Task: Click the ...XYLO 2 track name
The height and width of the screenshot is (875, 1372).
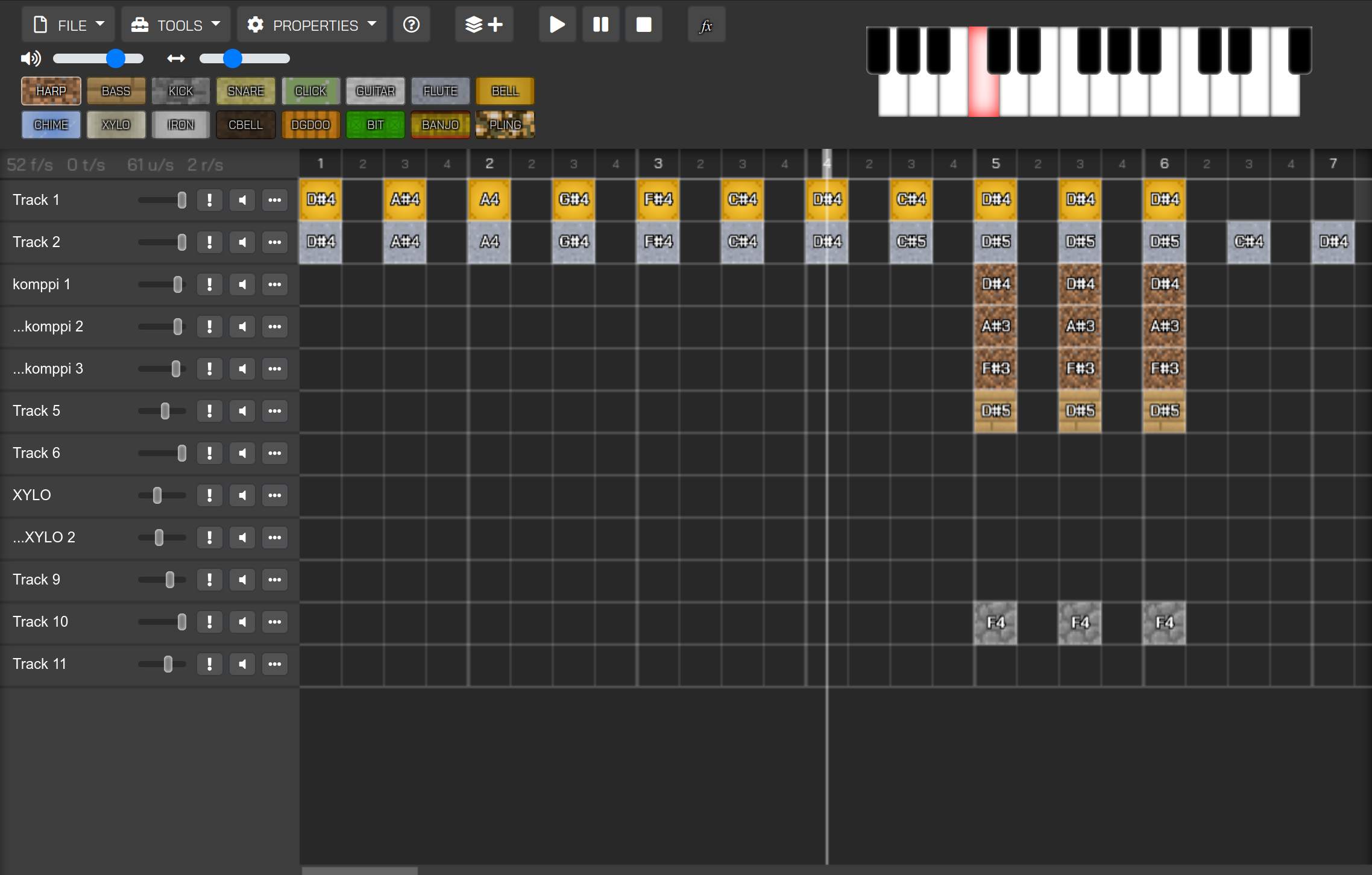Action: (44, 538)
